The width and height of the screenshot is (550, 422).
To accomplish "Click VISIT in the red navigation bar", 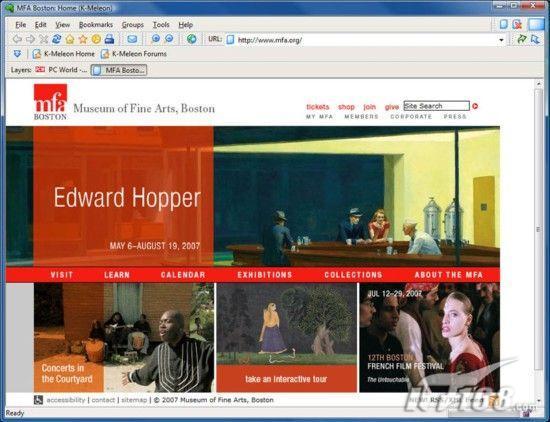I will tap(62, 275).
